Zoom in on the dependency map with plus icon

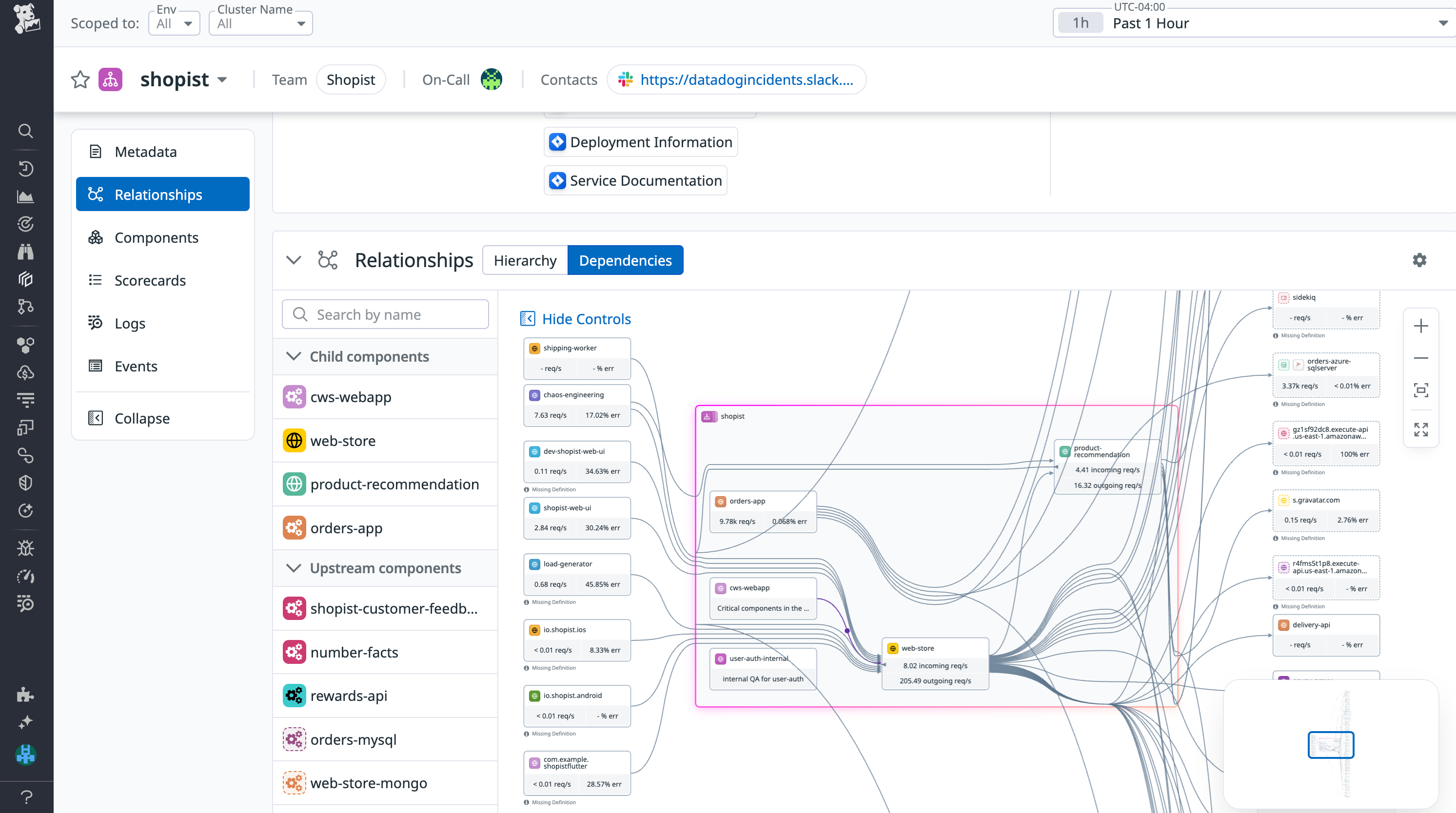pyautogui.click(x=1421, y=326)
